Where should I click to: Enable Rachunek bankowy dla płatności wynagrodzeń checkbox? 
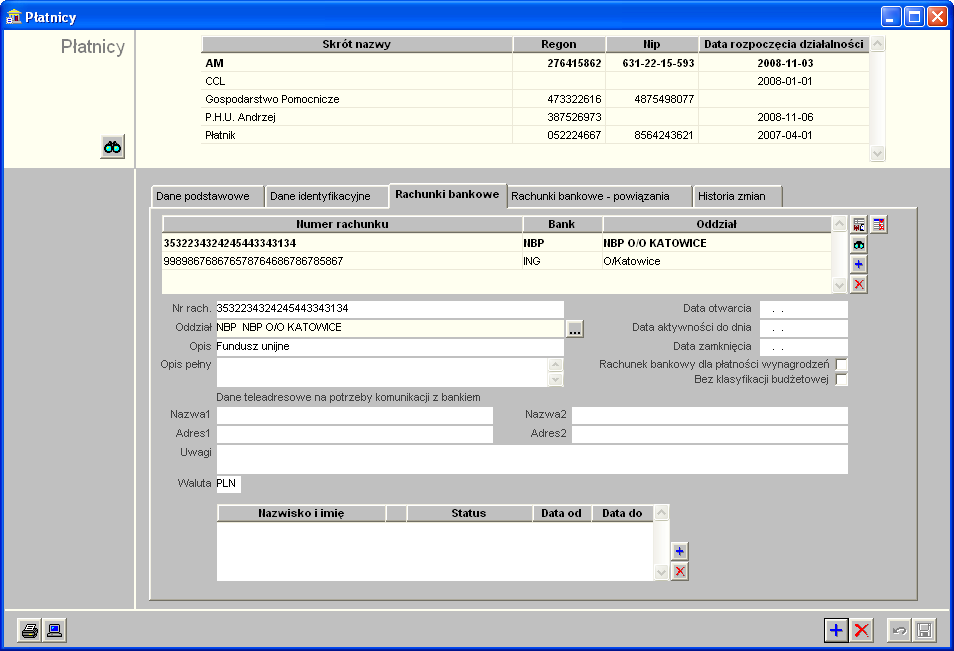click(841, 364)
